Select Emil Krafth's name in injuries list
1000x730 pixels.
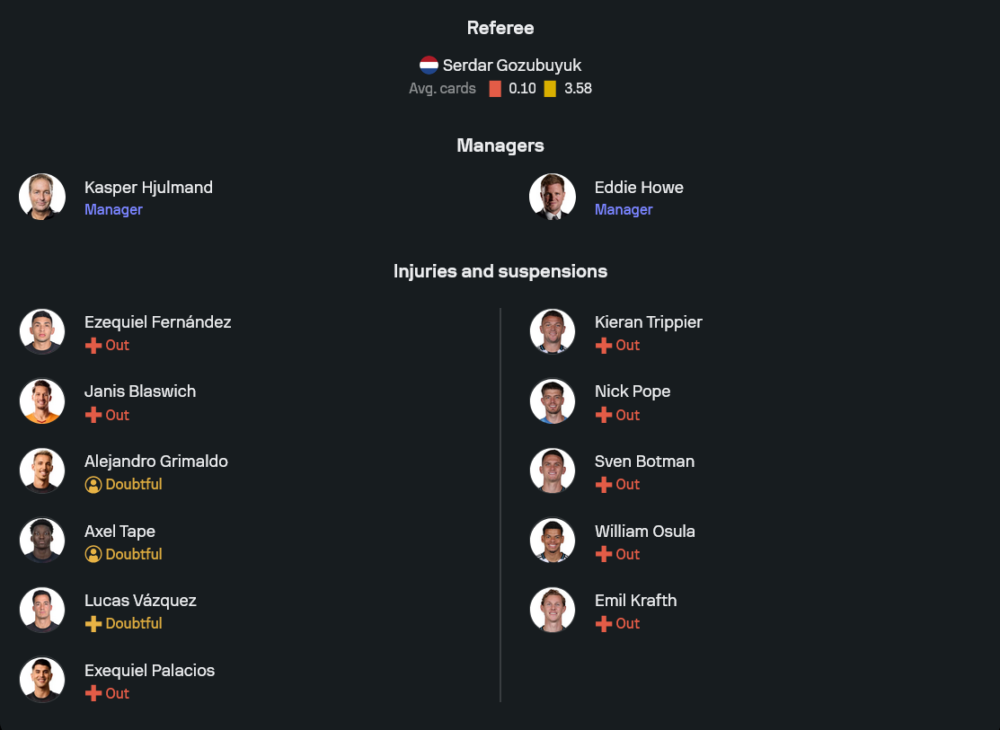click(635, 601)
